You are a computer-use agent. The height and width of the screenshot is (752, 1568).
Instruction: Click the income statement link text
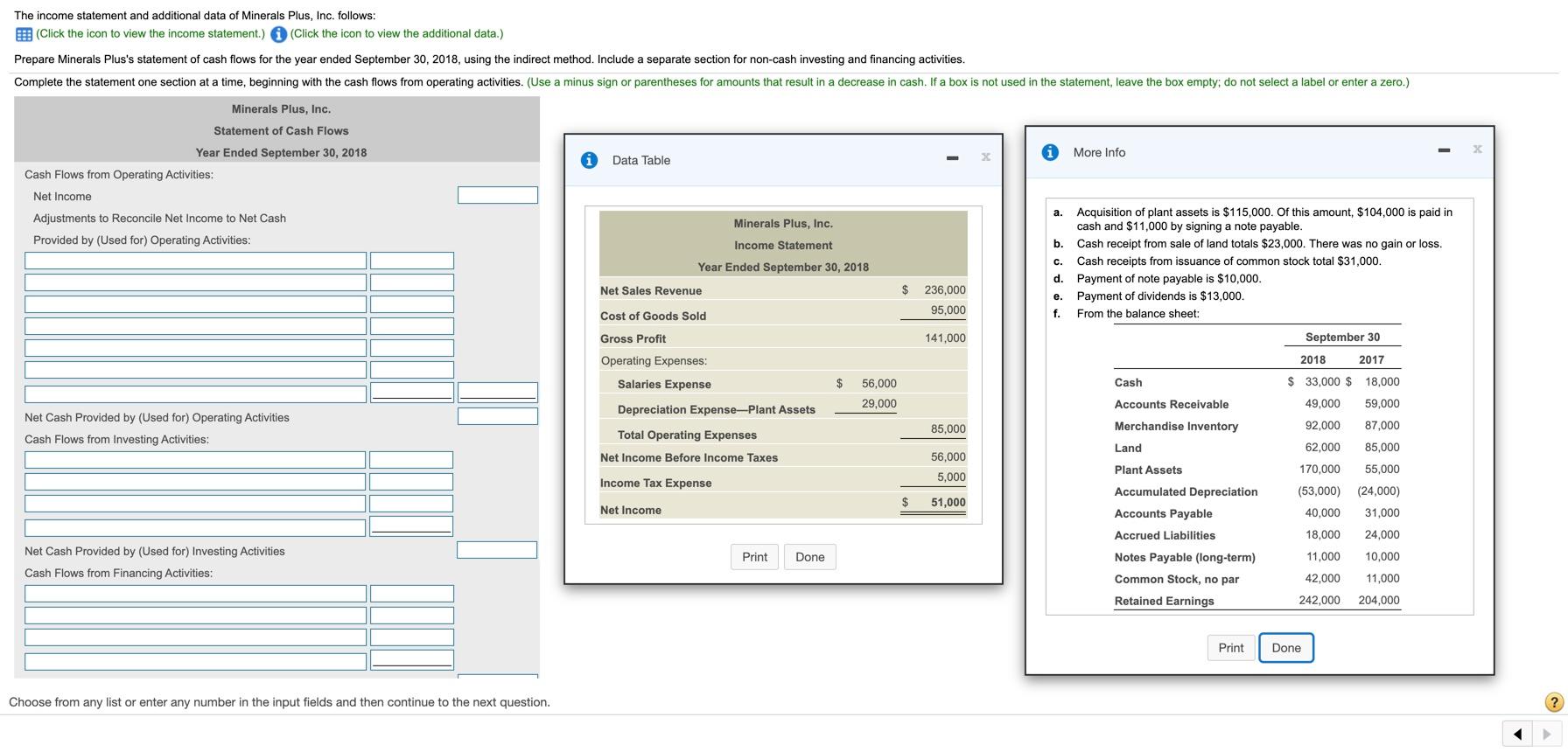[x=150, y=33]
